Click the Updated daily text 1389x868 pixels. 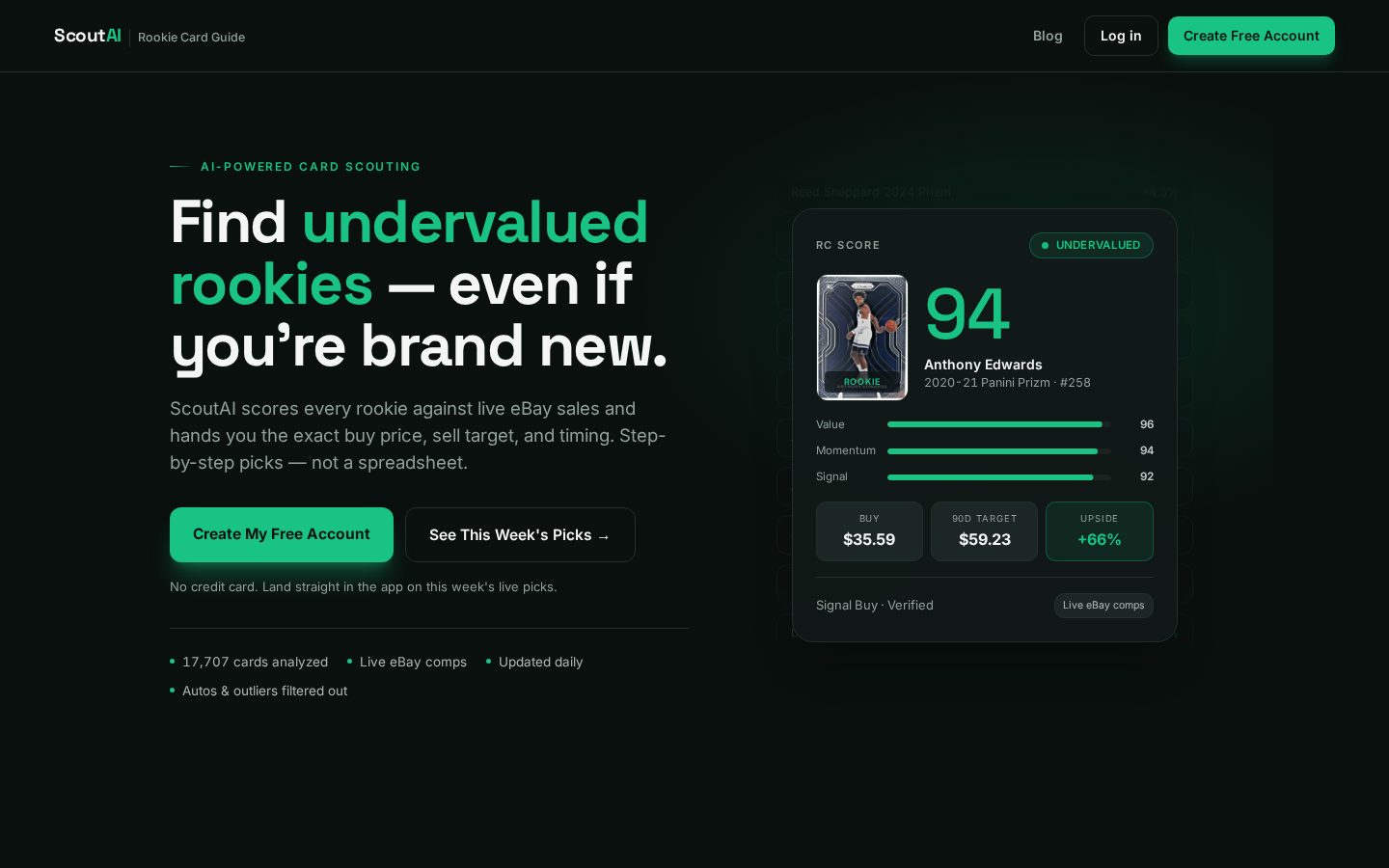coord(540,662)
